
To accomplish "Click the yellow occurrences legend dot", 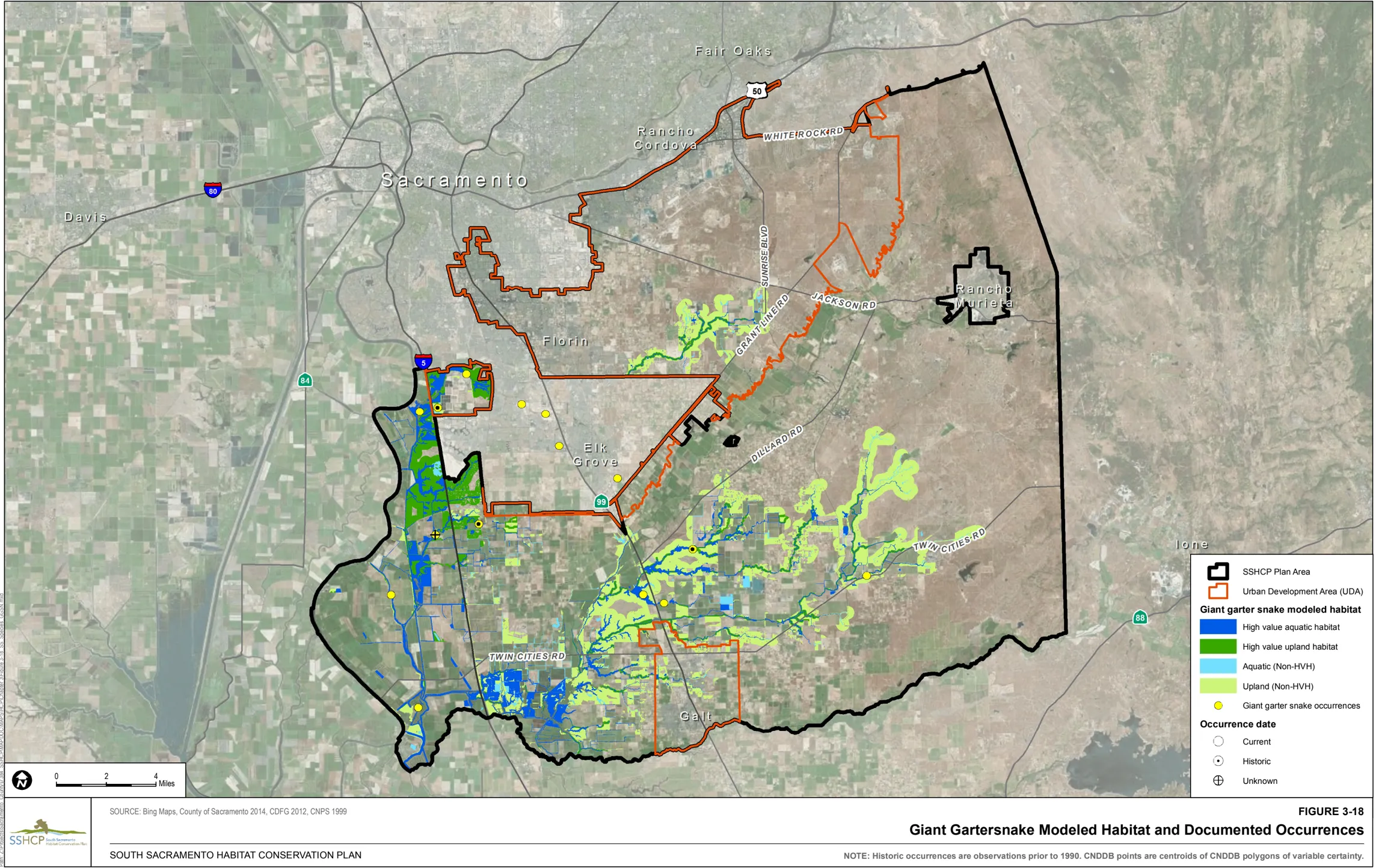I will (1218, 706).
